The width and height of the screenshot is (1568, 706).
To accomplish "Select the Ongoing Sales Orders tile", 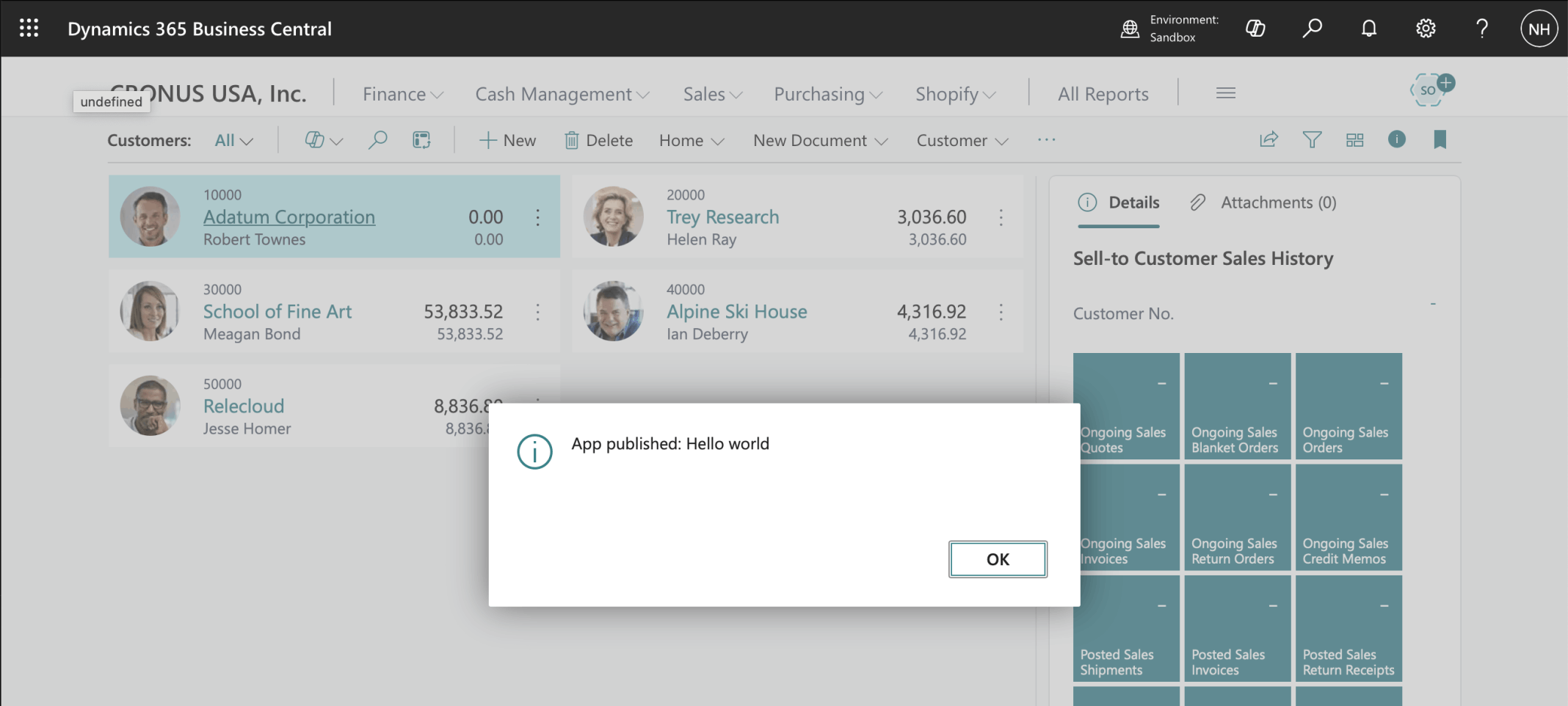I will point(1349,407).
